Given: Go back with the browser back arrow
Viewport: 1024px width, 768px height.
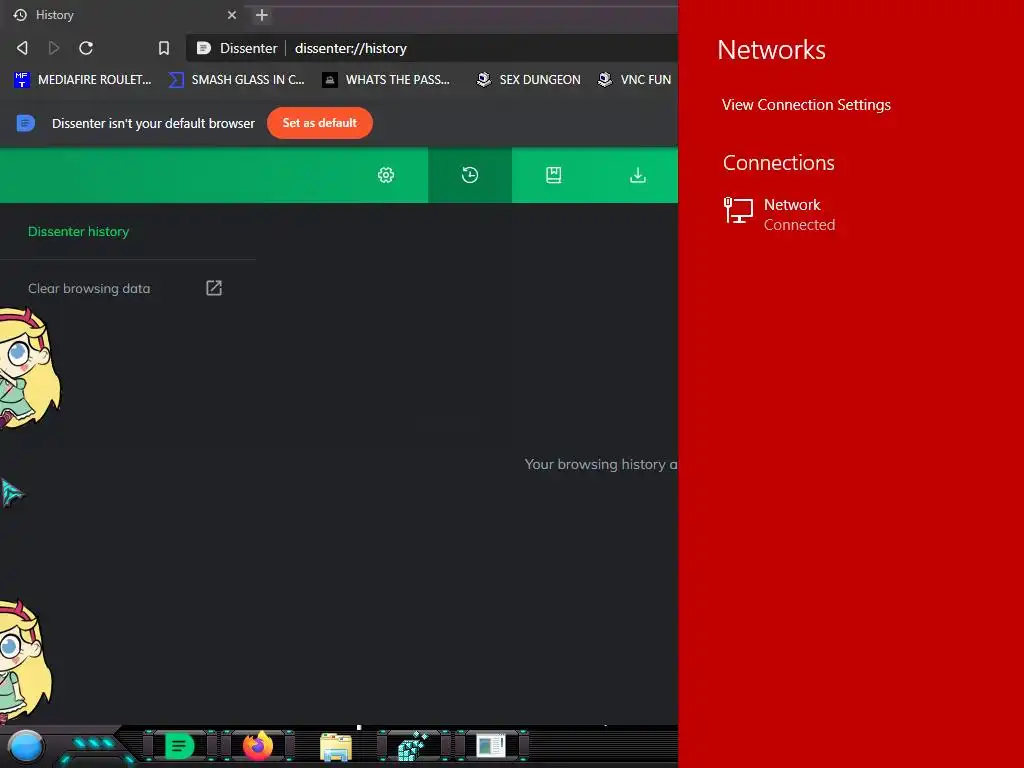Looking at the screenshot, I should [x=22, y=48].
